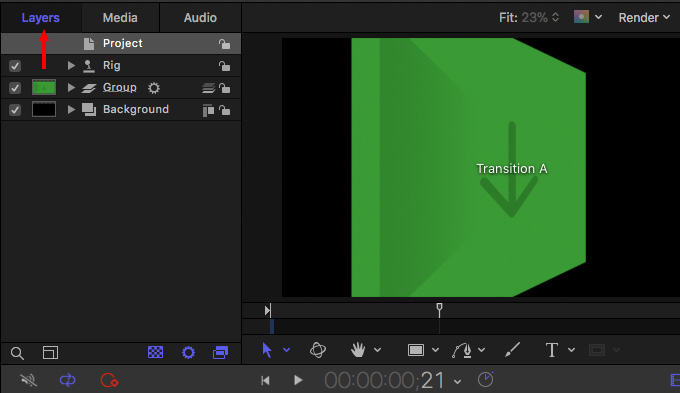Viewport: 680px width, 393px height.
Task: Select the 3D Transform orbit tool
Action: [318, 350]
